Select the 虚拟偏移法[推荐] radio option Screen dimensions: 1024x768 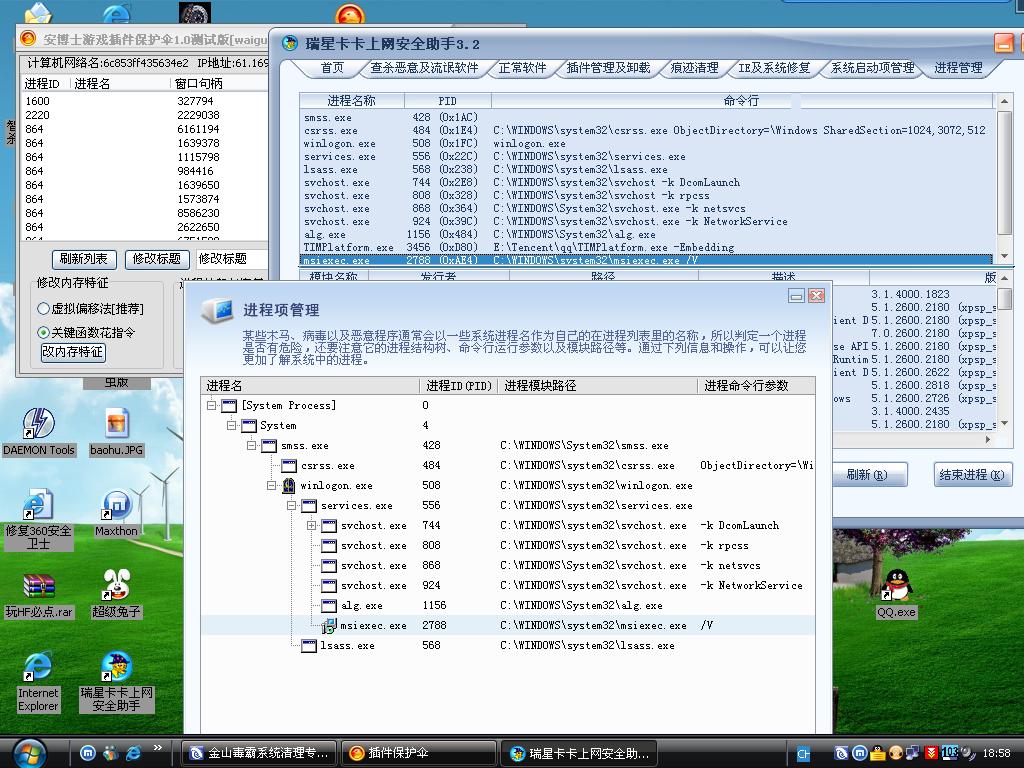click(x=44, y=309)
